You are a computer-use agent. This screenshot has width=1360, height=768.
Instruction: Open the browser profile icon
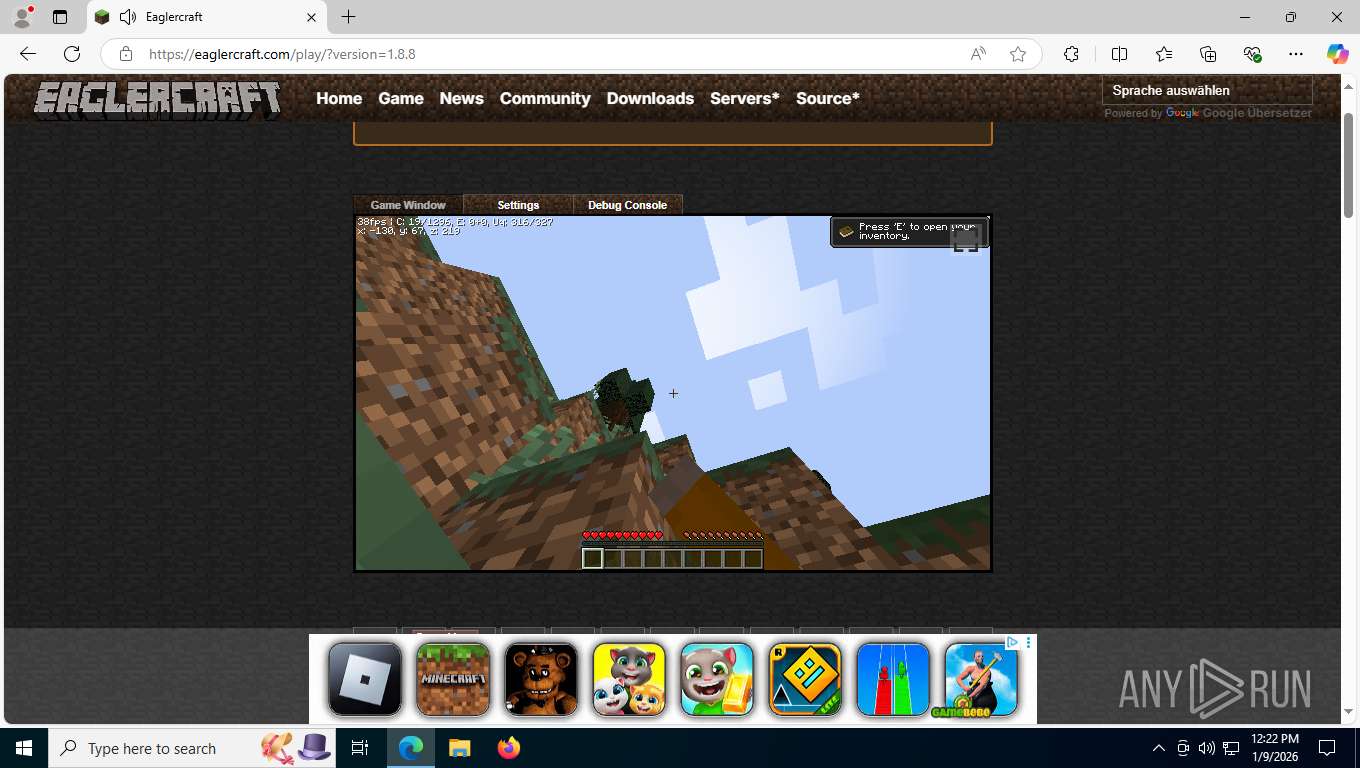(22, 17)
